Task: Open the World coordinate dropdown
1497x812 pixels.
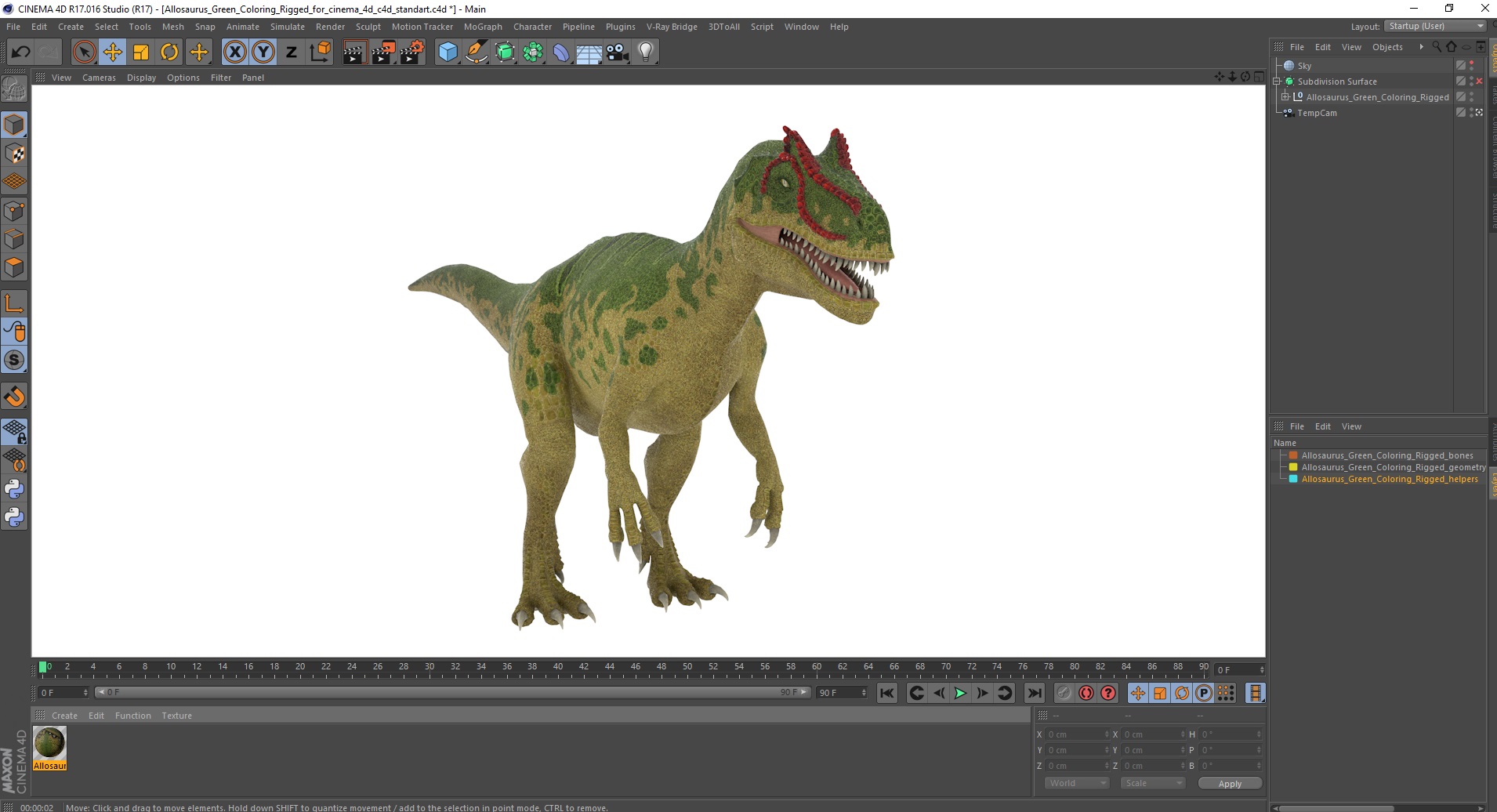Action: [x=1077, y=783]
